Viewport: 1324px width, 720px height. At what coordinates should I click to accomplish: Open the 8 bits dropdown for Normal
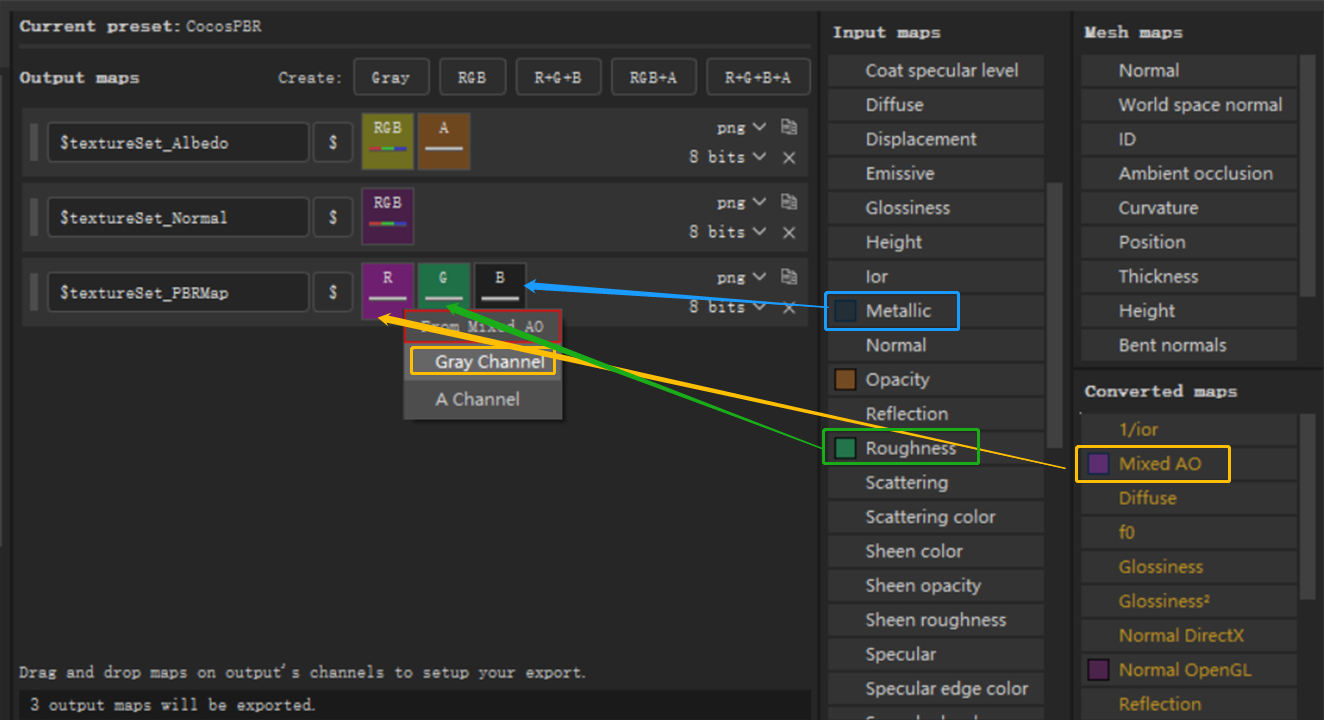point(727,232)
